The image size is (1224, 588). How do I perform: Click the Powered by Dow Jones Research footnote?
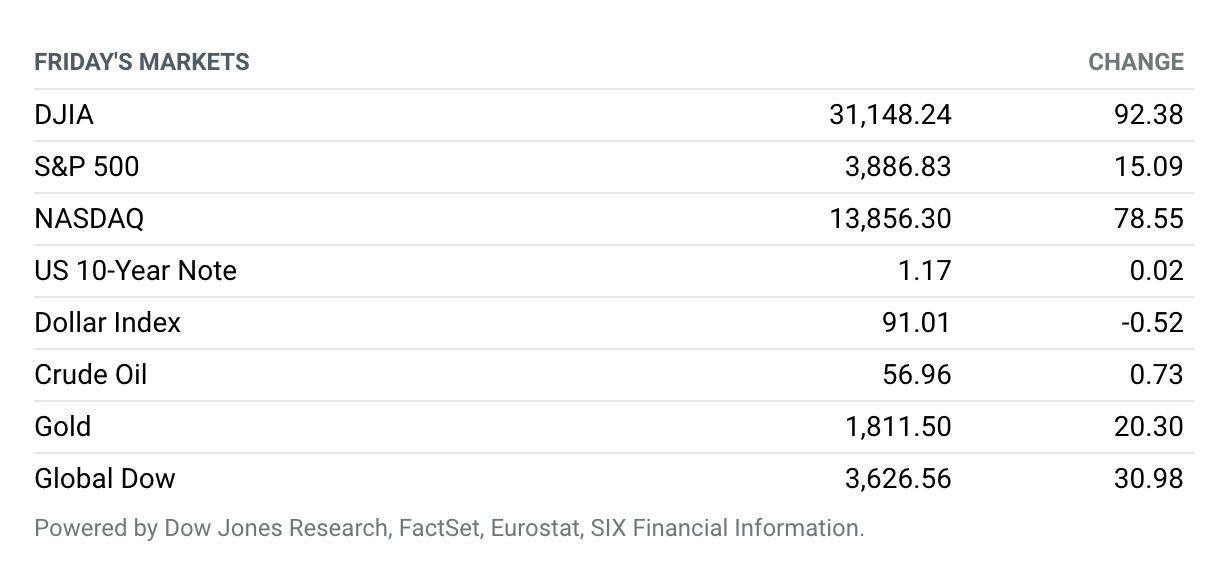click(x=449, y=528)
